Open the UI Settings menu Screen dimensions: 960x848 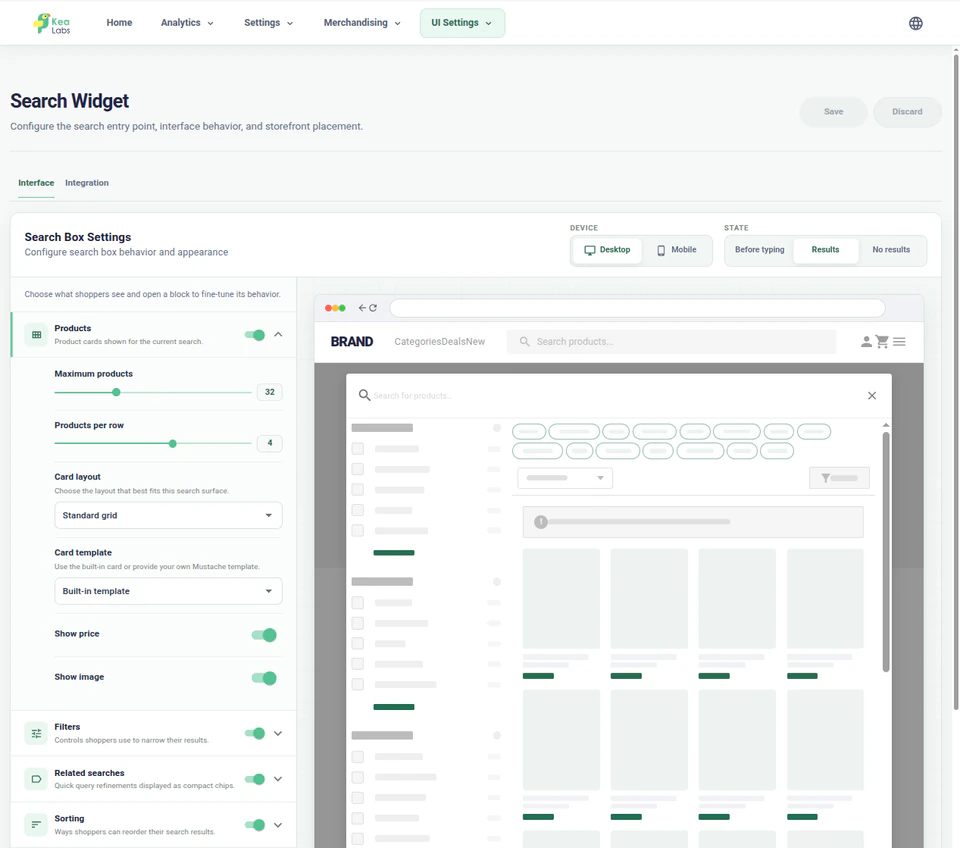click(x=462, y=23)
